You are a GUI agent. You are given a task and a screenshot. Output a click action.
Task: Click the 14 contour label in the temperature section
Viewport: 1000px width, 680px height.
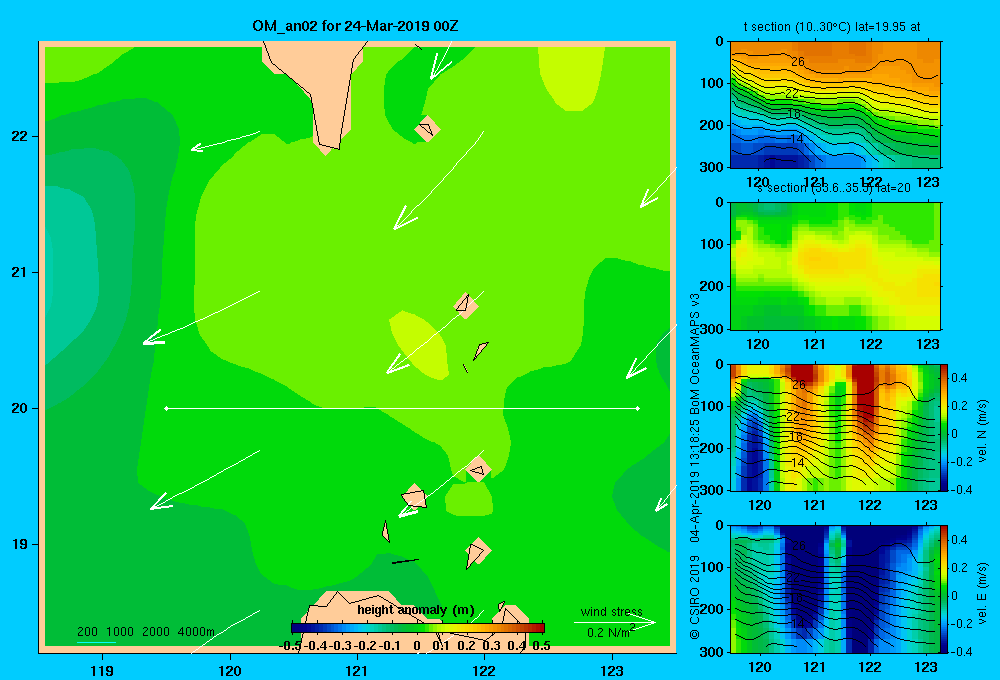(797, 138)
